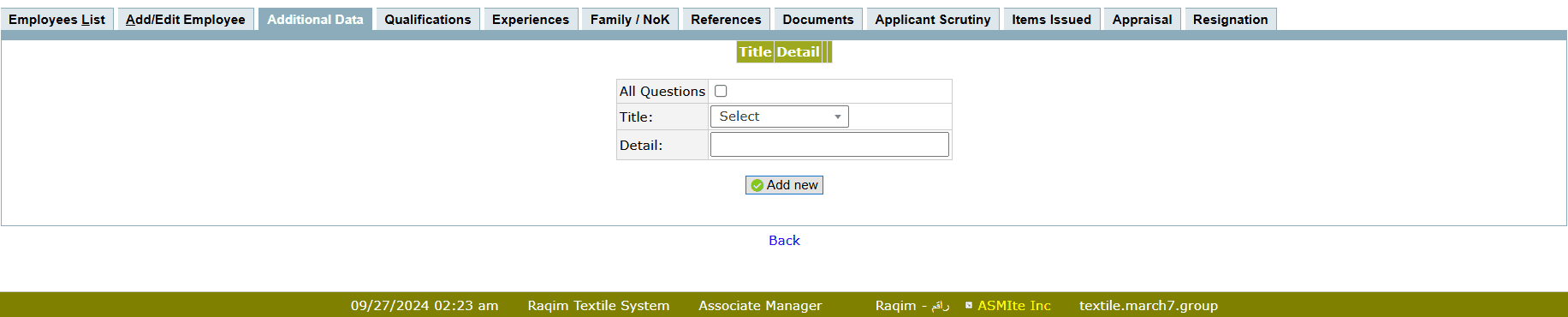
Task: Switch to the References tab
Action: 726,19
